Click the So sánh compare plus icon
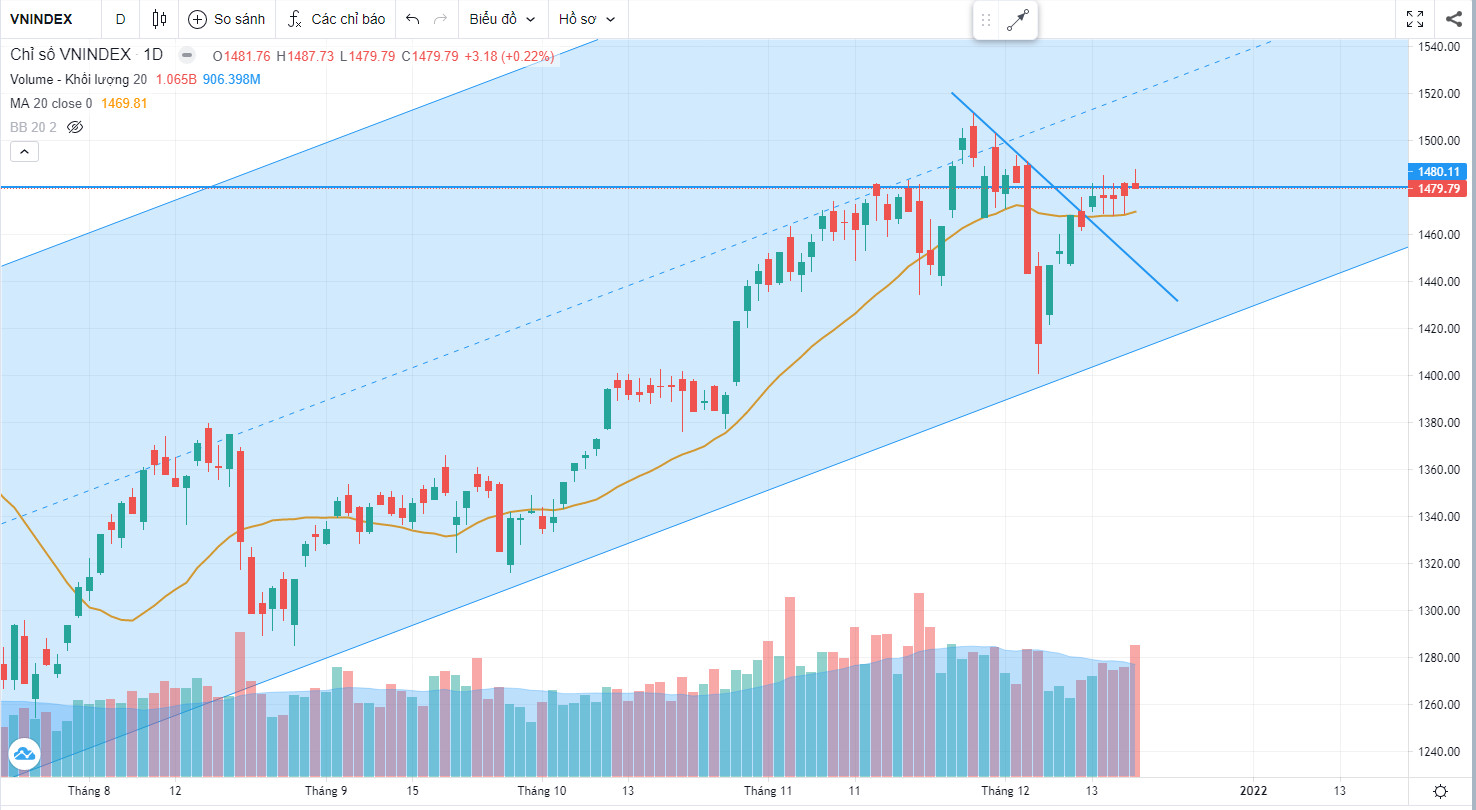Viewport: 1476px width, 810px height. click(x=198, y=19)
